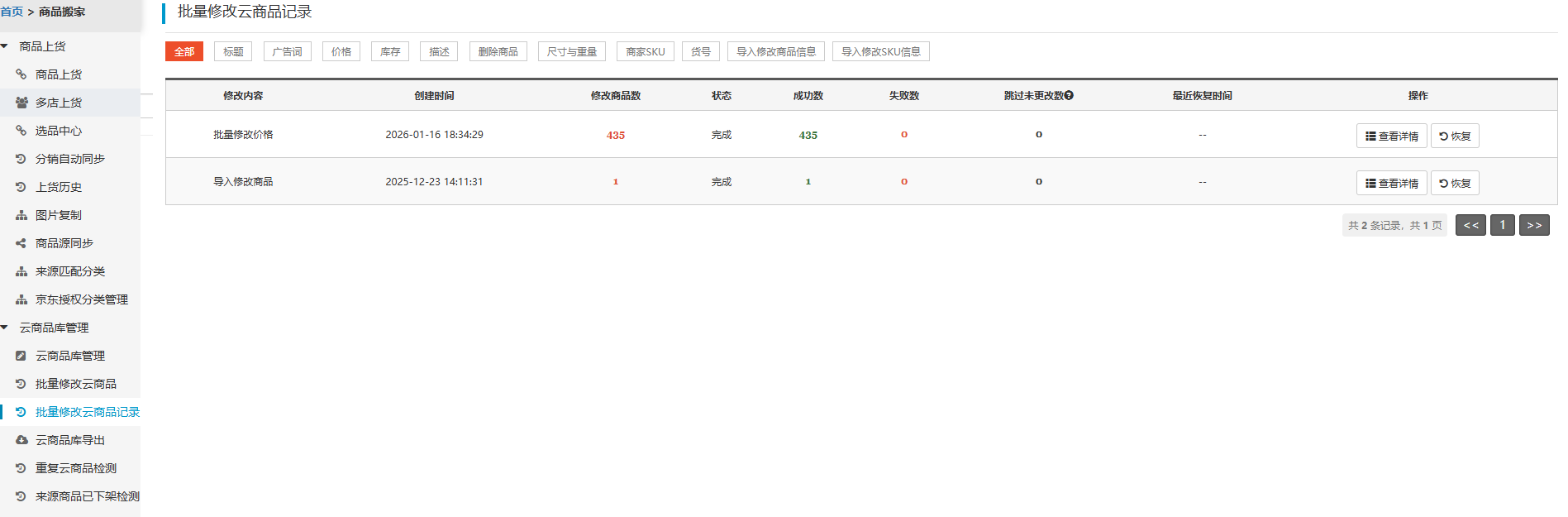Click the 图片复制 sitemap icon
Screen dimensions: 1568x517
pyautogui.click(x=21, y=215)
